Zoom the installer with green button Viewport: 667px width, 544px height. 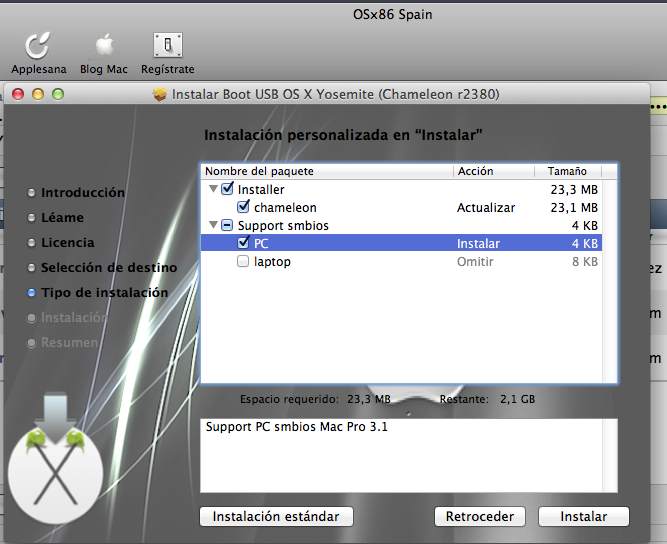(x=58, y=94)
